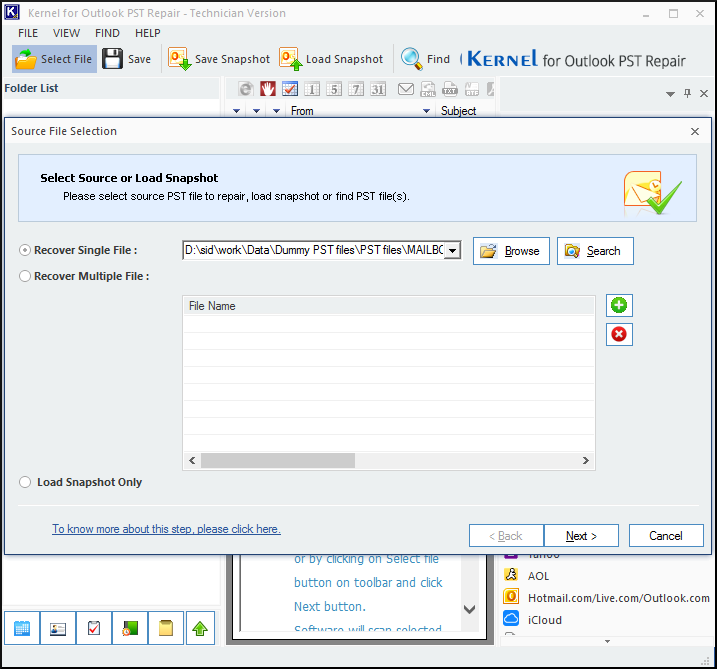Click the Find magnifier icon
This screenshot has height=669, width=717.
point(412,59)
